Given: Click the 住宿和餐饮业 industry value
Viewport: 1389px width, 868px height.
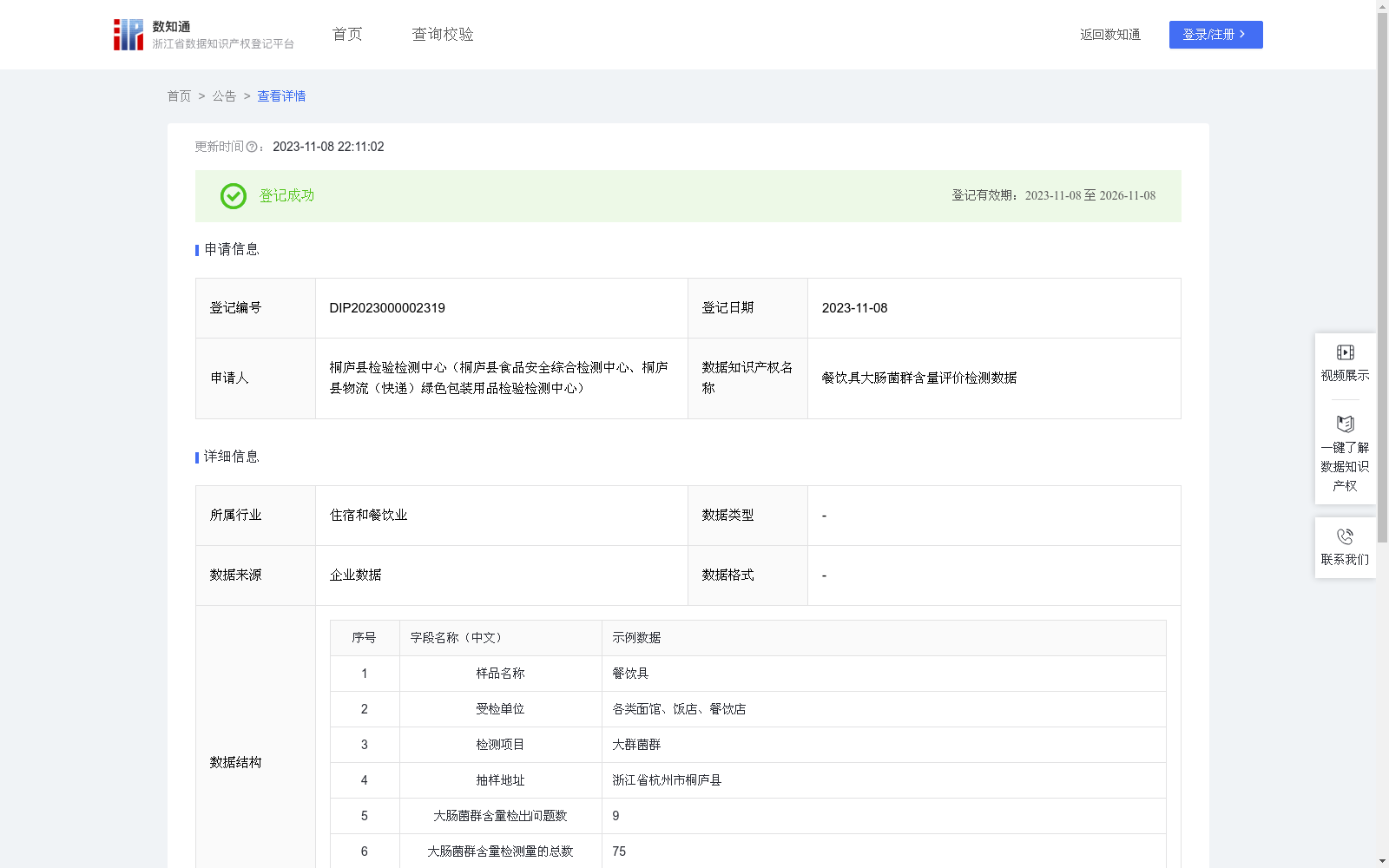Looking at the screenshot, I should (368, 516).
